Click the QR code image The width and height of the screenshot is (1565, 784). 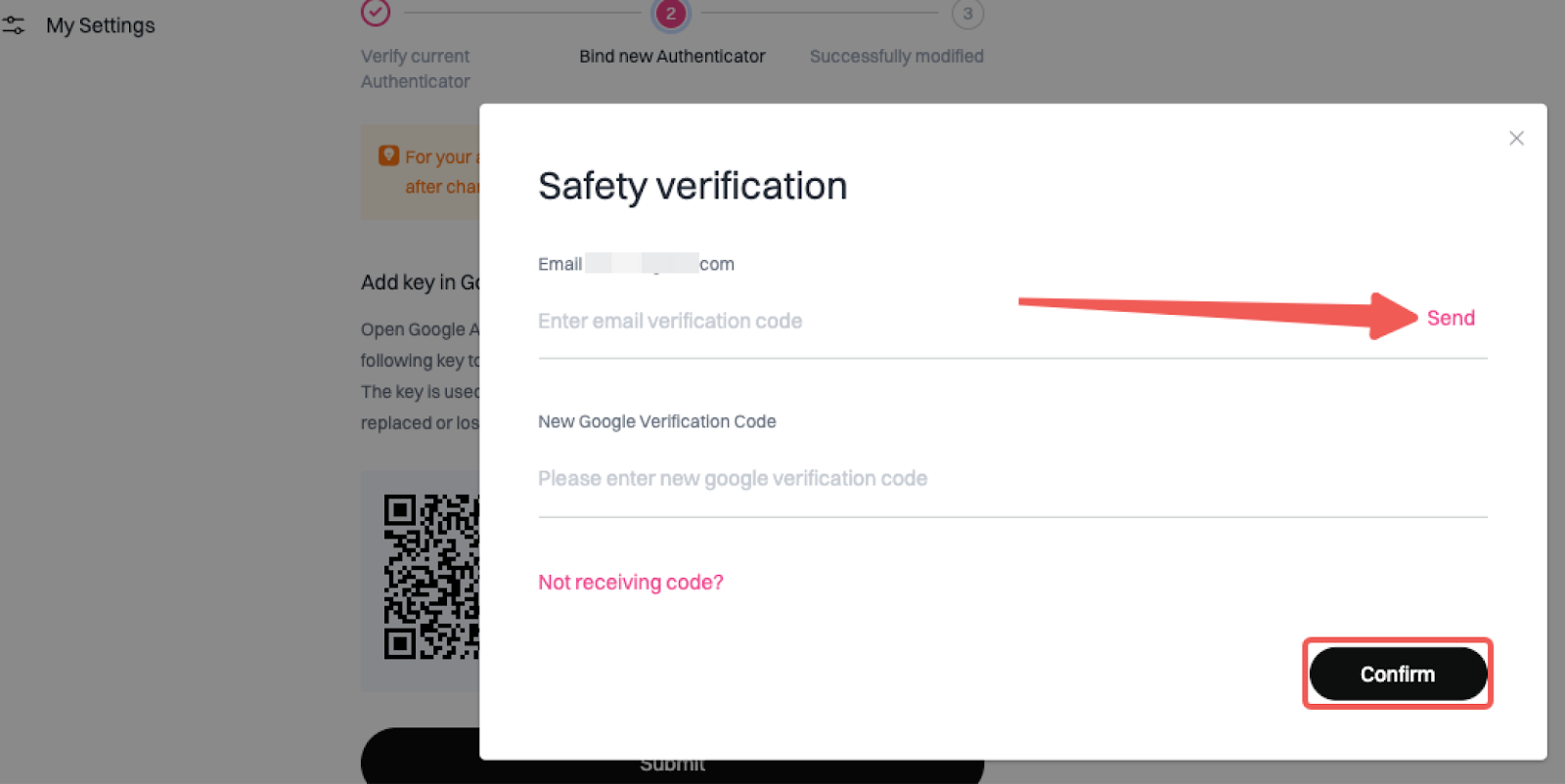coord(431,577)
